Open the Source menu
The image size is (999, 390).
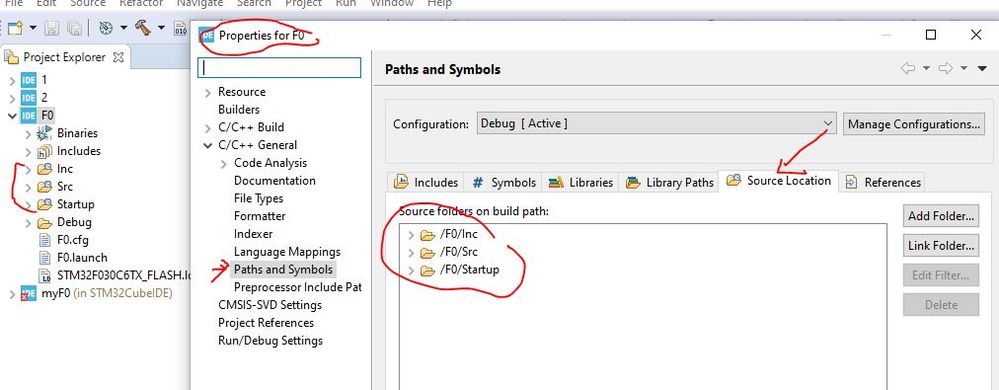(x=87, y=3)
